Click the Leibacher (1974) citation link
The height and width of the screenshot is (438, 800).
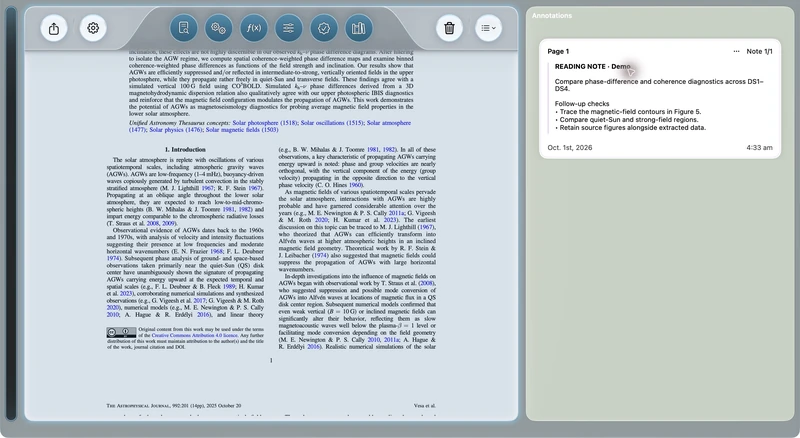coord(320,255)
